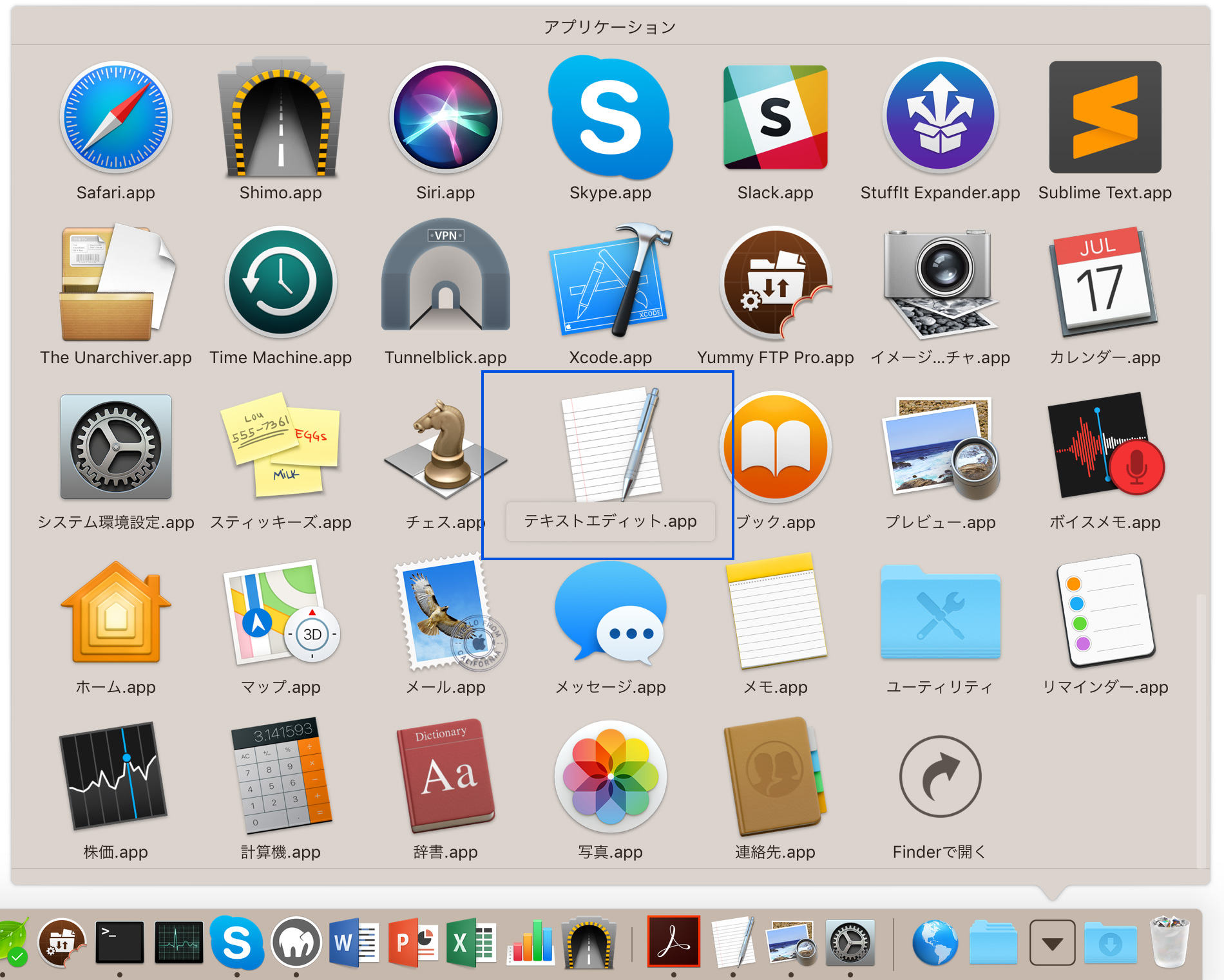The height and width of the screenshot is (980, 1224).
Task: Launch Skype.app from the grid
Action: [x=611, y=118]
